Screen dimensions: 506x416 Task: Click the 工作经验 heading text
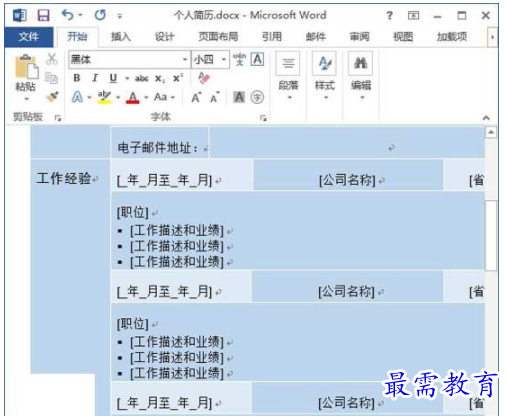click(64, 179)
